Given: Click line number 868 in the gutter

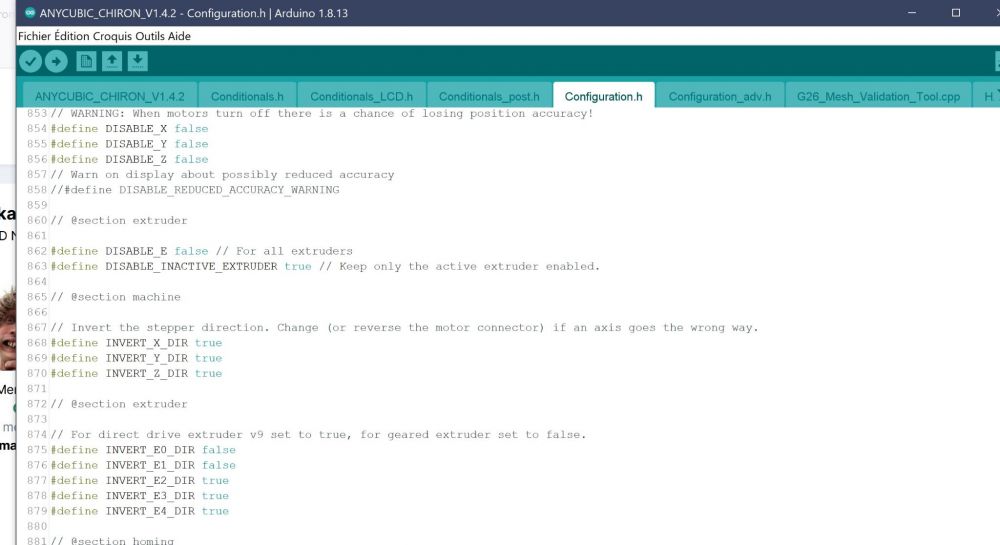Looking at the screenshot, I should [37, 343].
